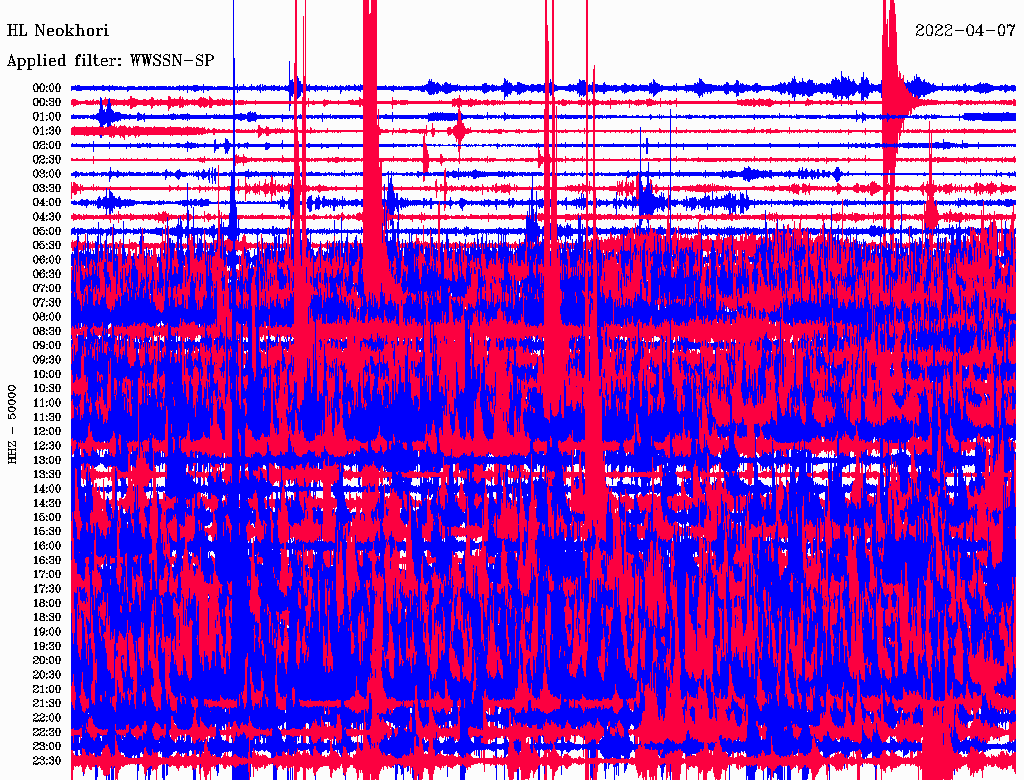Select the 06:00 time row label
The image size is (1024, 780).
tap(47, 259)
